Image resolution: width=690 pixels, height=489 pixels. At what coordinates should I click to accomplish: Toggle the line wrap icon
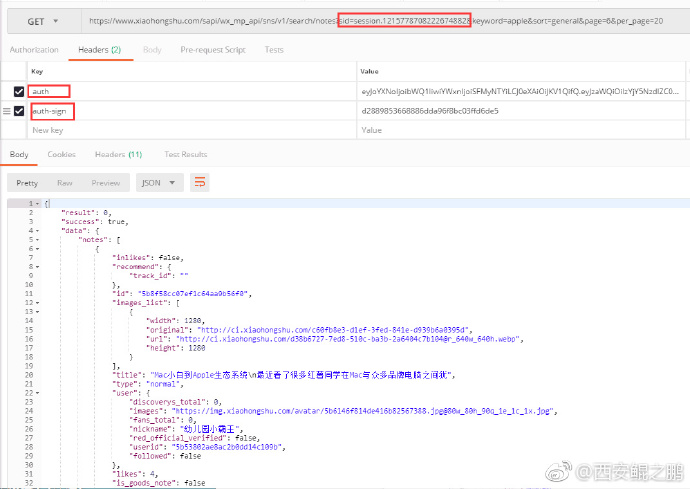199,183
